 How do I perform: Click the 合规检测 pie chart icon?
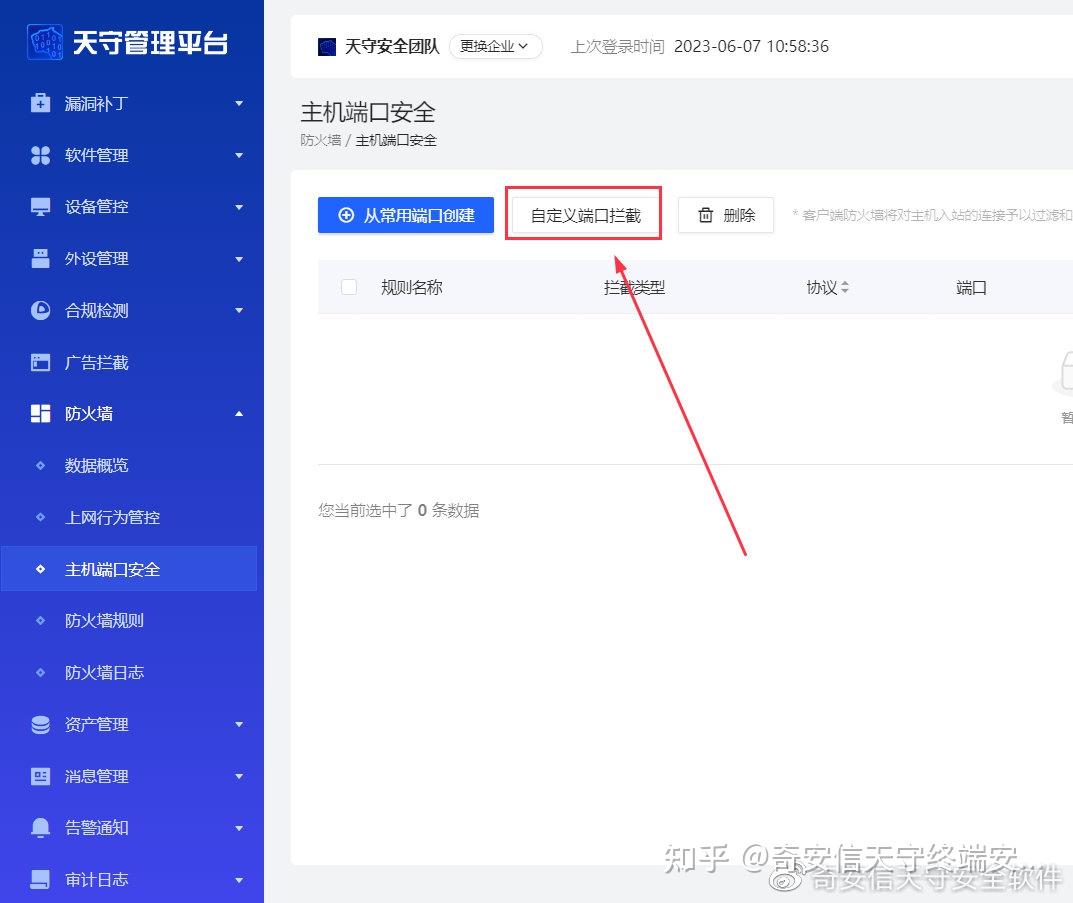click(40, 311)
